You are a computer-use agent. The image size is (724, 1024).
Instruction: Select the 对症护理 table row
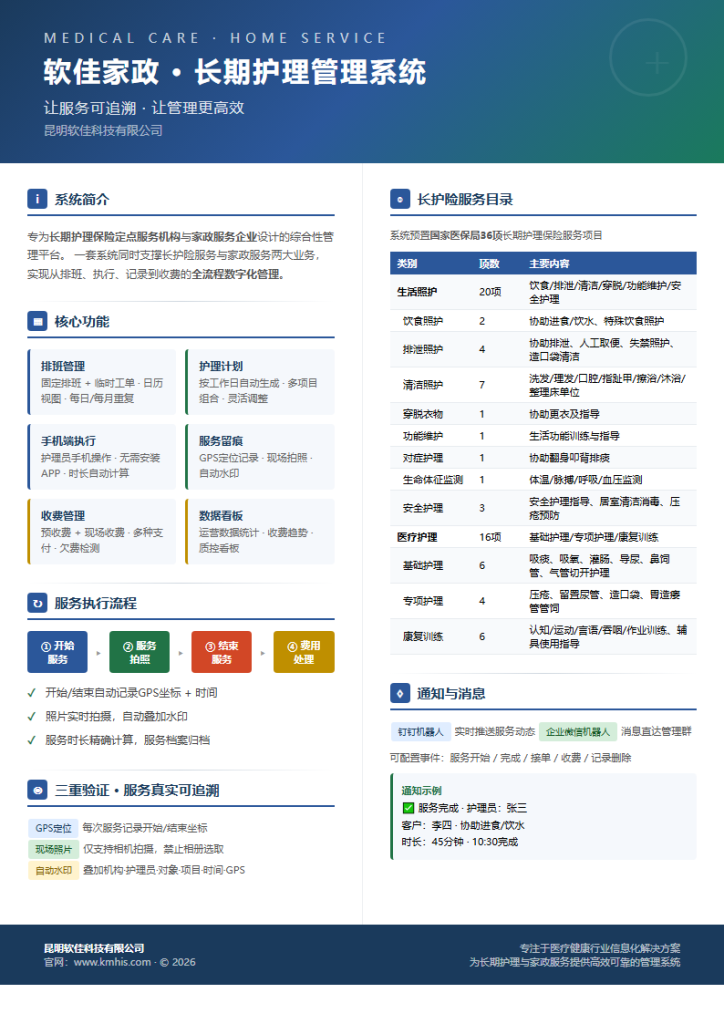point(543,458)
